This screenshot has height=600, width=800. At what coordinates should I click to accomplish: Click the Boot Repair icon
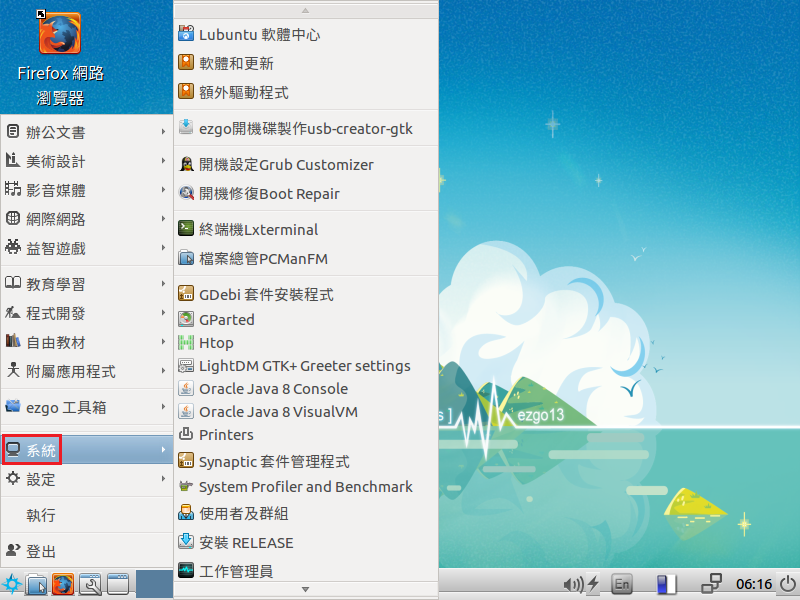click(186, 193)
